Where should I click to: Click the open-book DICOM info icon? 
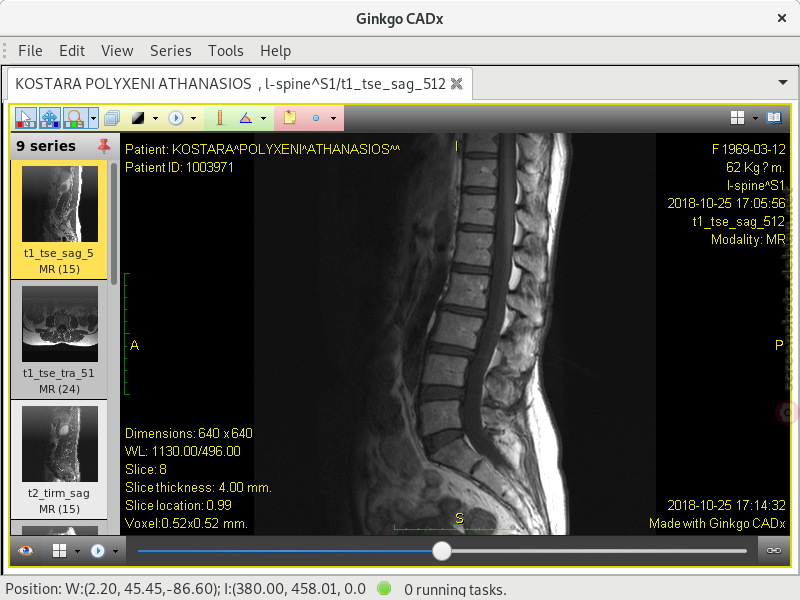click(773, 118)
